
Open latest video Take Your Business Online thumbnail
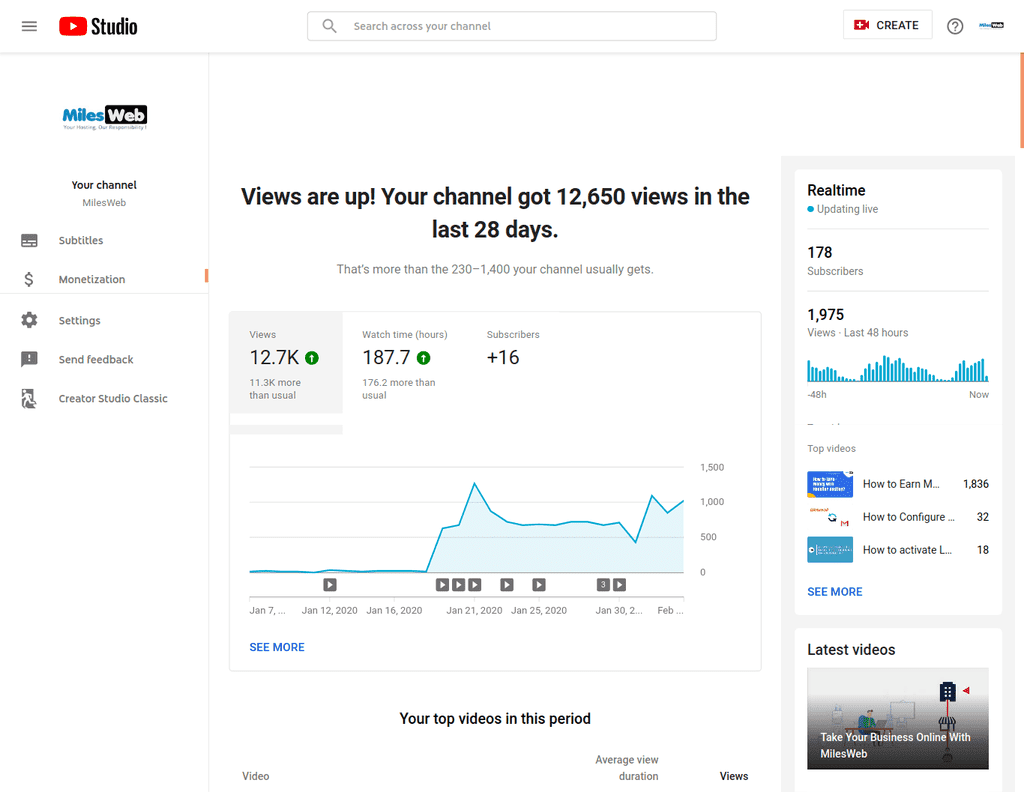898,718
